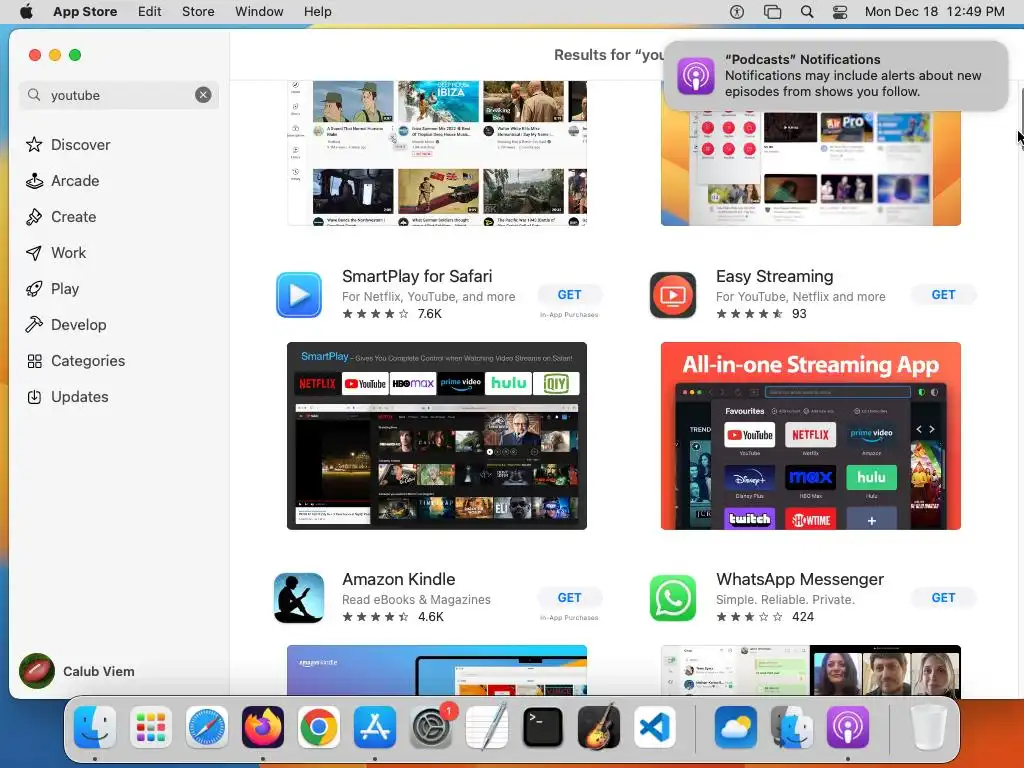Open the App Store menu
Screen dimensions: 1024x768
[85, 11]
